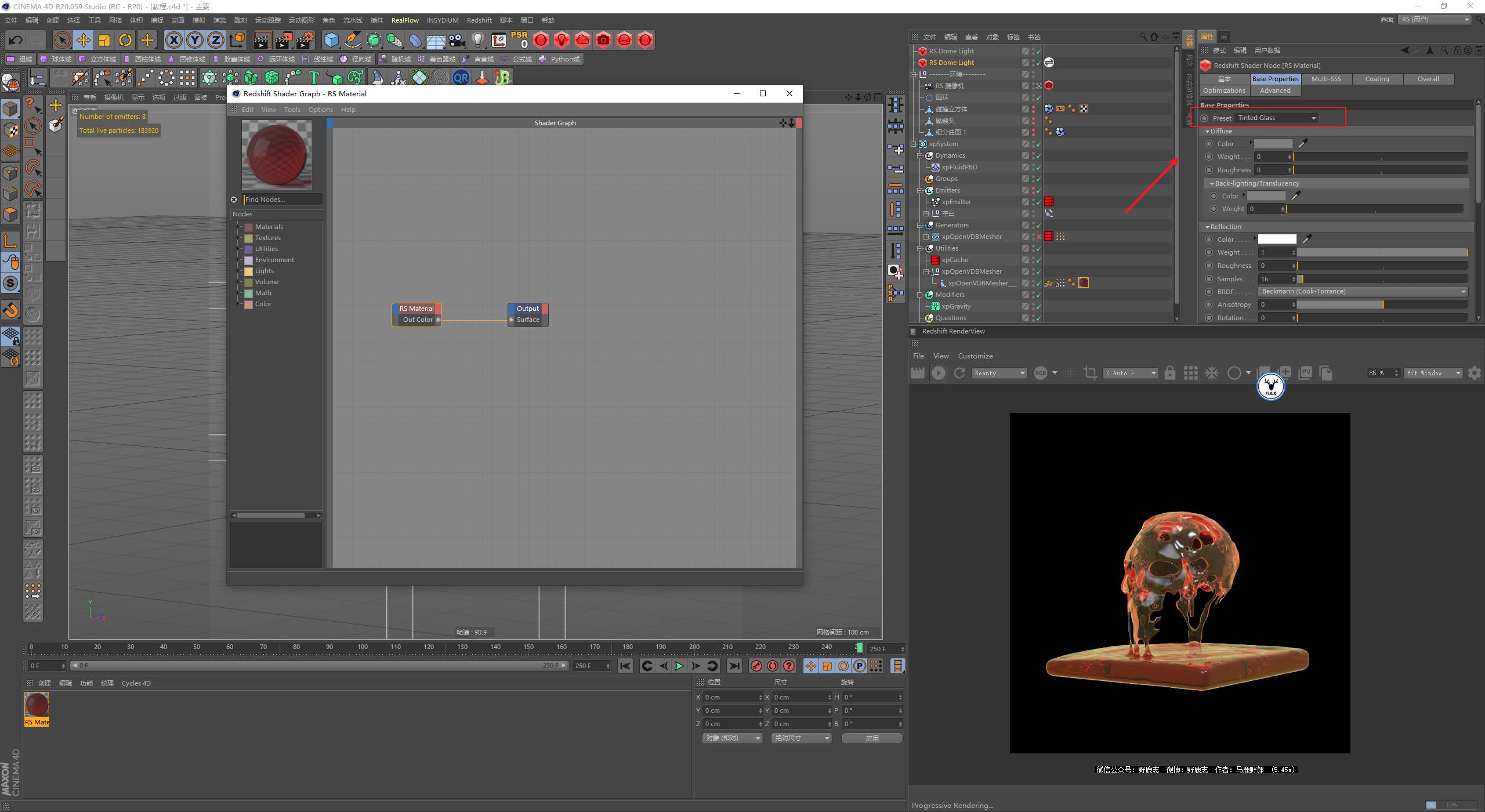
Task: Select the Python域 field tool
Action: [560, 59]
